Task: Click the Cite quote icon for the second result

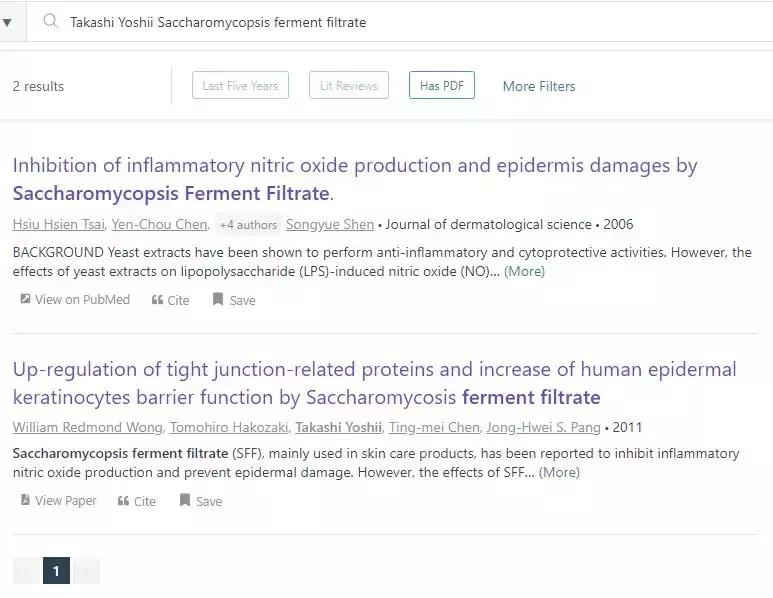Action: 124,501
